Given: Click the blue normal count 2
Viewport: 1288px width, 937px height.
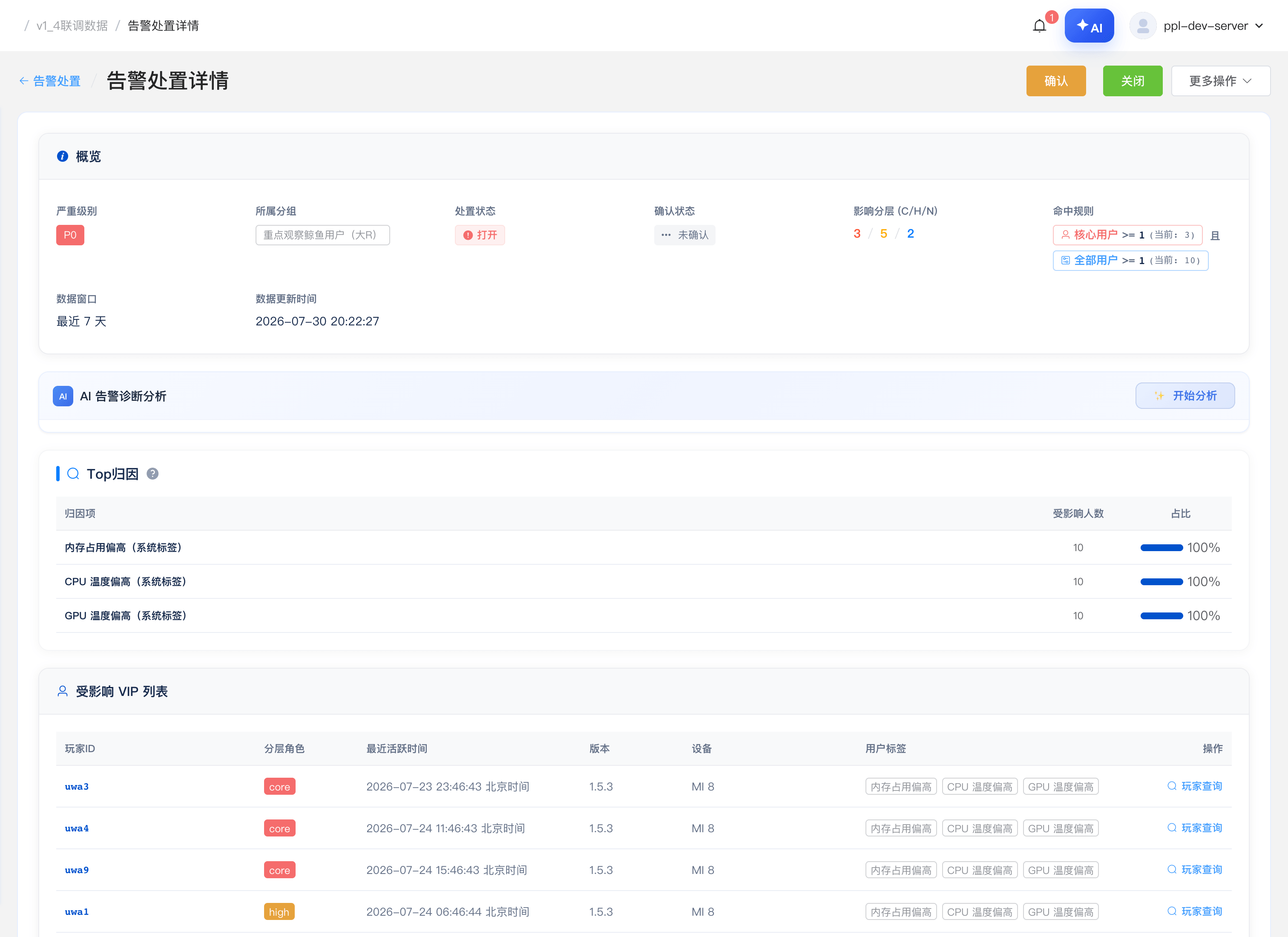Looking at the screenshot, I should click(910, 234).
